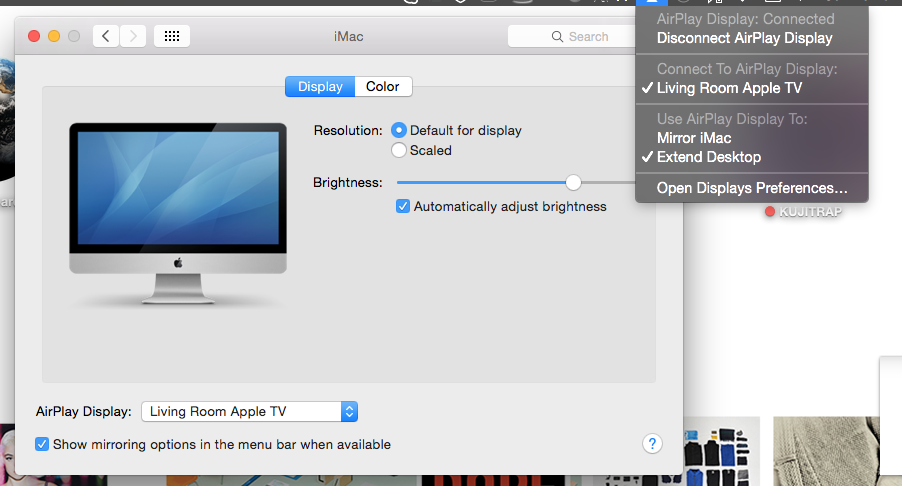Click the AirPlay Display: label

pos(83,411)
